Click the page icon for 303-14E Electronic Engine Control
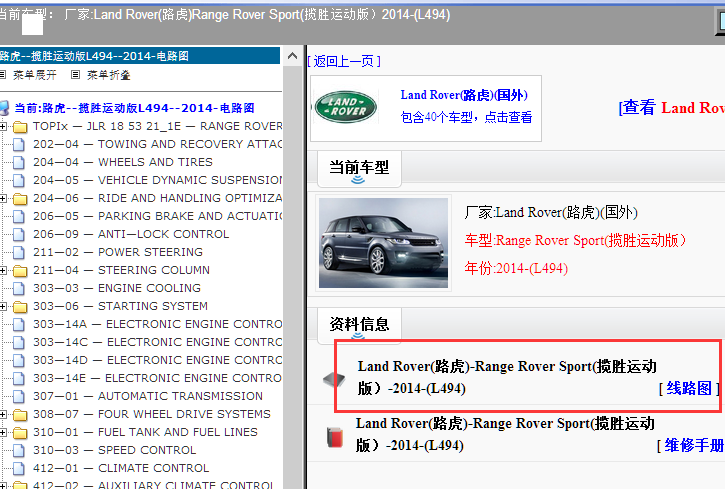The height and width of the screenshot is (489, 725). tap(19, 379)
